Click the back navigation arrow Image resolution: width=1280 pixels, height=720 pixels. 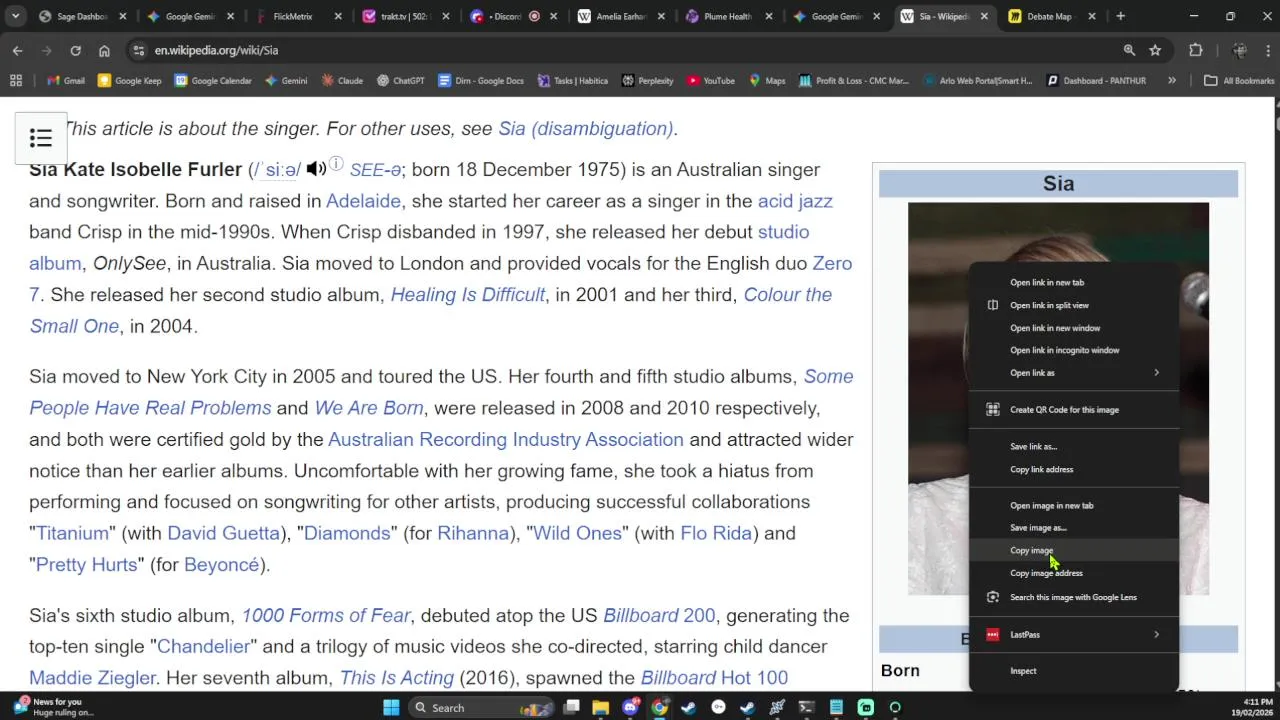pos(18,50)
